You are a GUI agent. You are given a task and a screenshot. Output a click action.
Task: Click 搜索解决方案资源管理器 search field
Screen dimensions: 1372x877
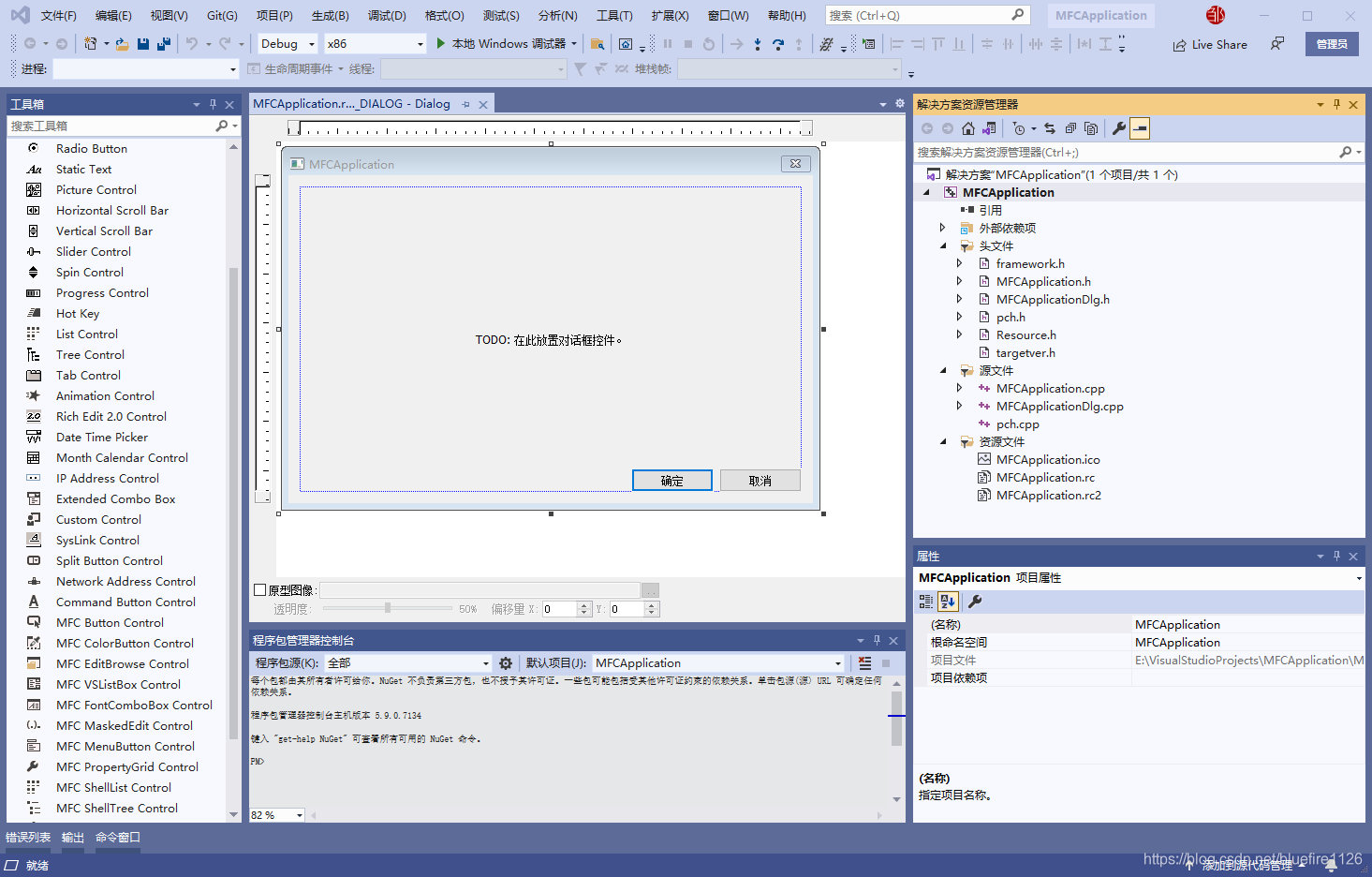tap(1127, 152)
